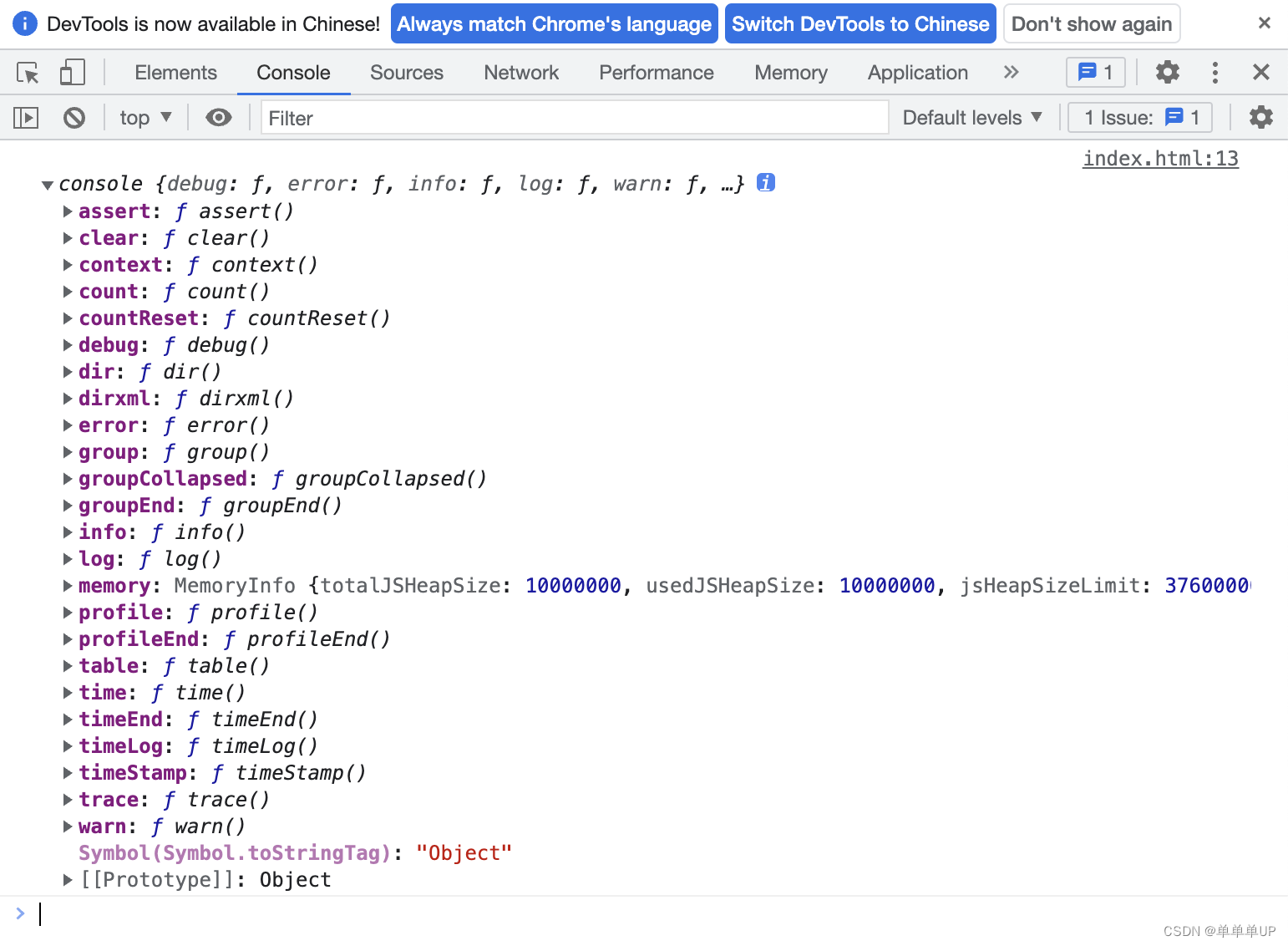Expand the count function entry

click(x=68, y=292)
